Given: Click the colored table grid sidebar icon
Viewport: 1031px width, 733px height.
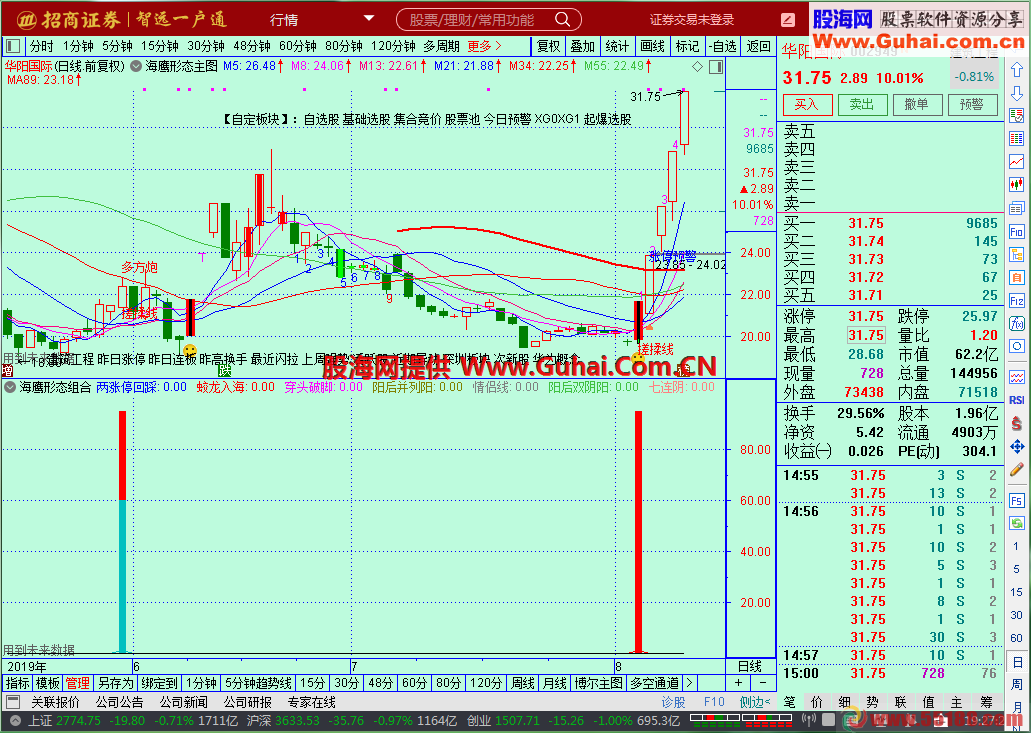Looking at the screenshot, I should pyautogui.click(x=1017, y=138).
